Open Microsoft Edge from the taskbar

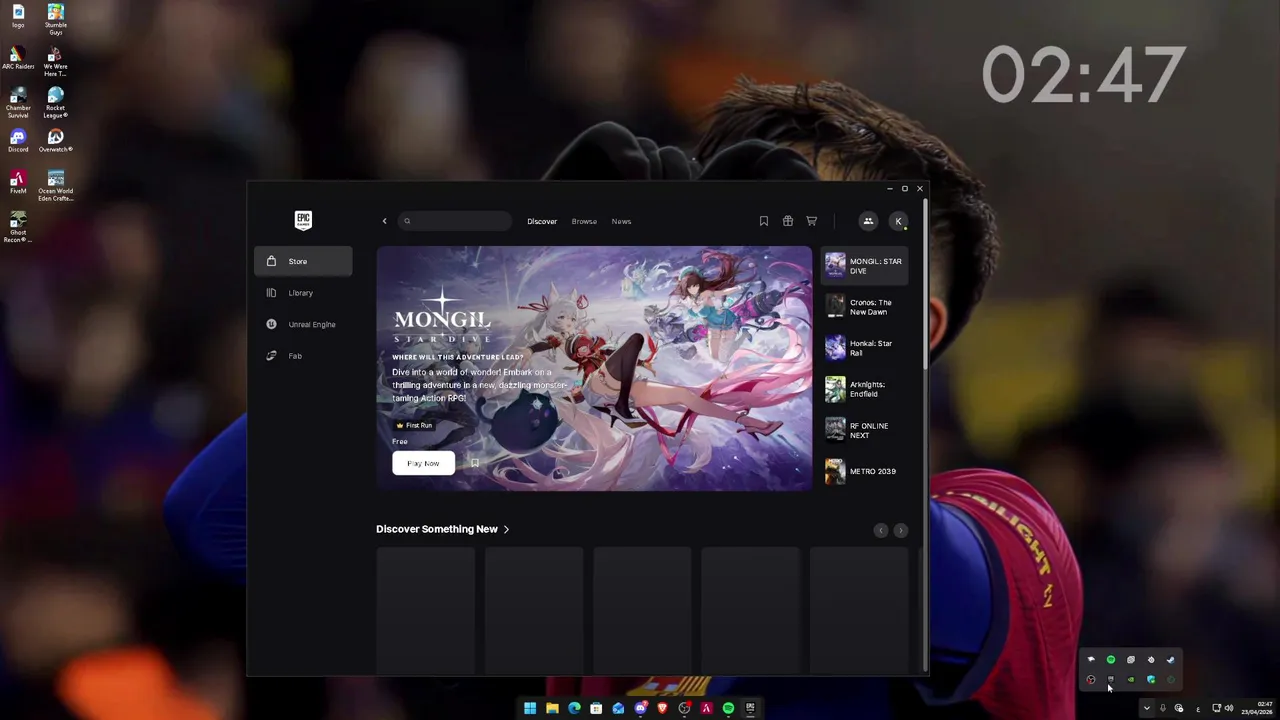pos(574,708)
